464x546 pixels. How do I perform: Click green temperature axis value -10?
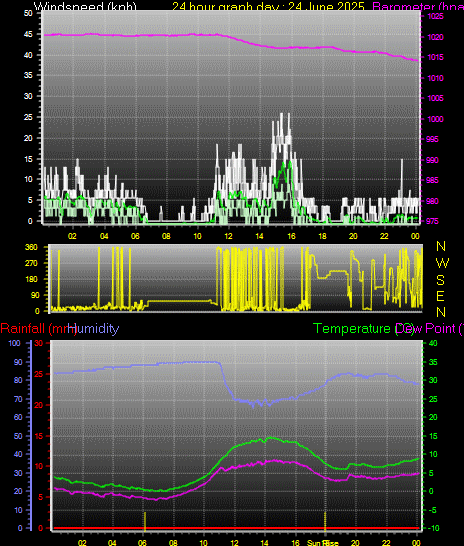click(x=433, y=528)
